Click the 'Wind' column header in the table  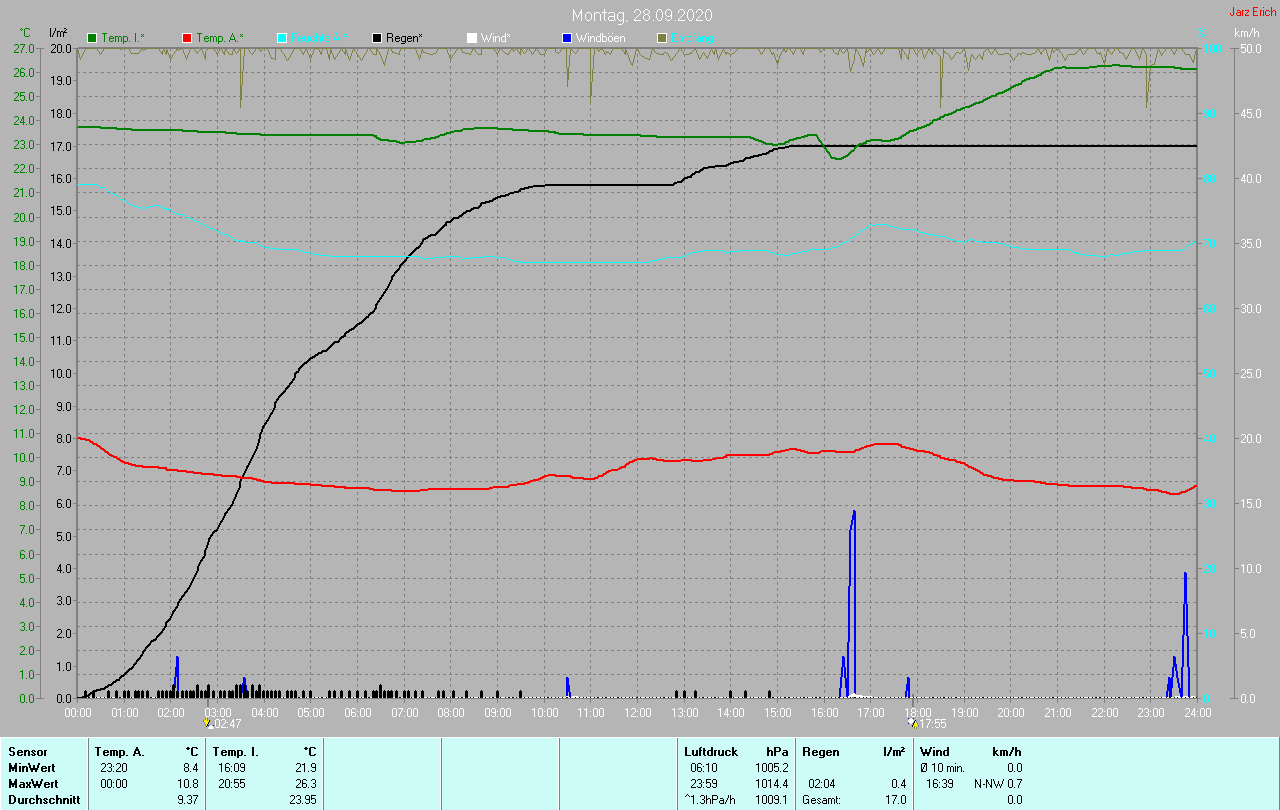click(935, 752)
